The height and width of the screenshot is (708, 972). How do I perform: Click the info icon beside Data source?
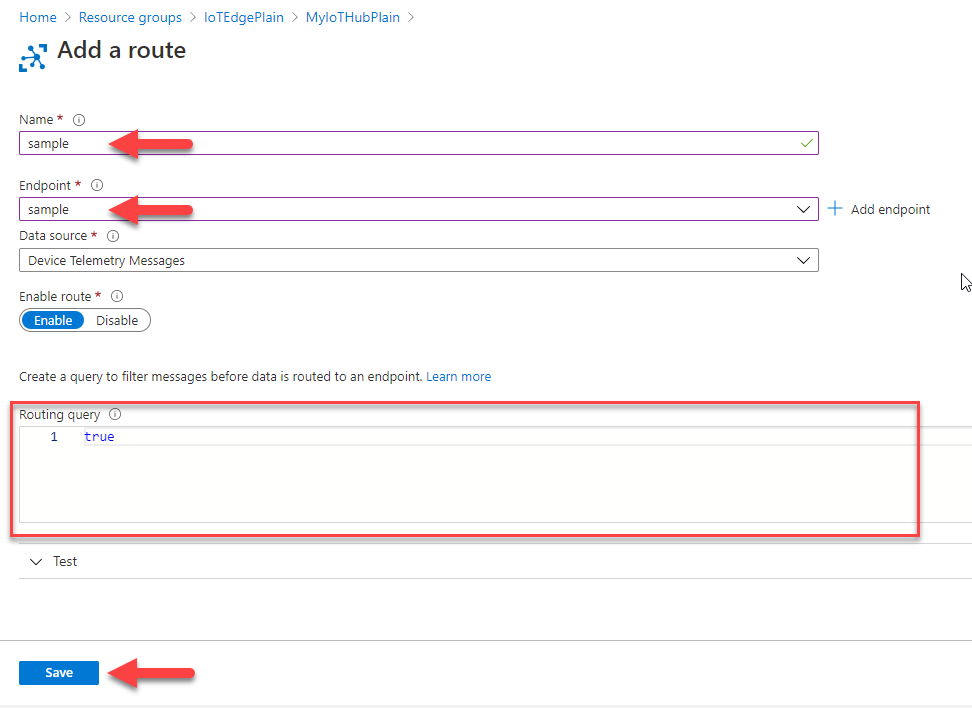click(x=113, y=236)
